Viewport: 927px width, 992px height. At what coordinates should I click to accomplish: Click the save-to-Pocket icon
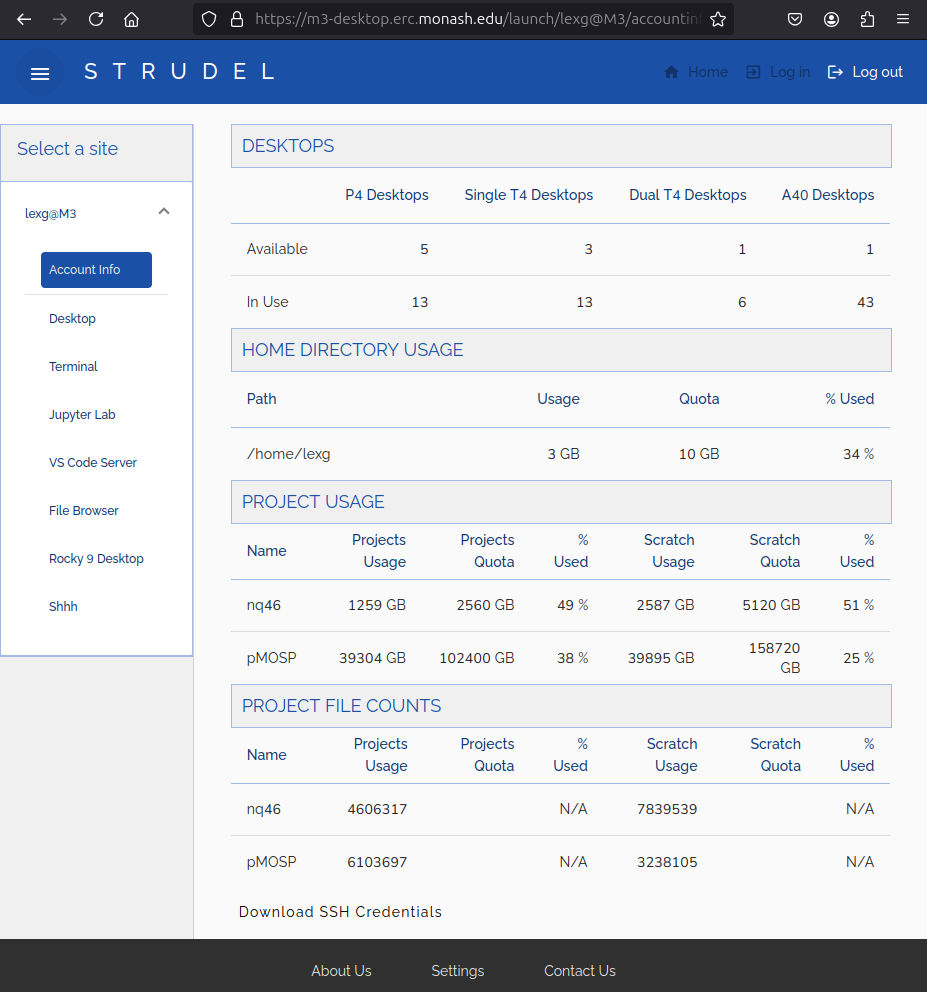795,19
